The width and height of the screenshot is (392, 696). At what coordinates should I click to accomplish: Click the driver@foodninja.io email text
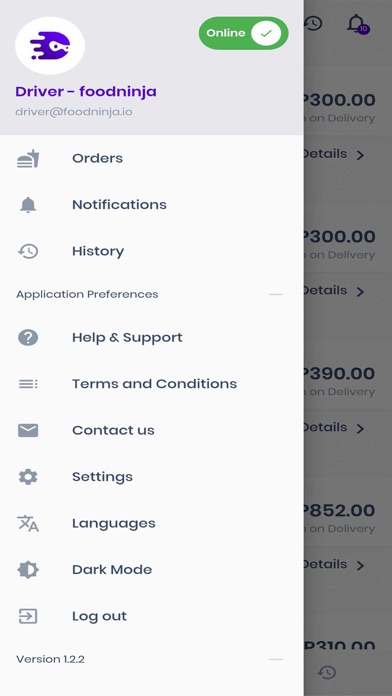point(74,111)
